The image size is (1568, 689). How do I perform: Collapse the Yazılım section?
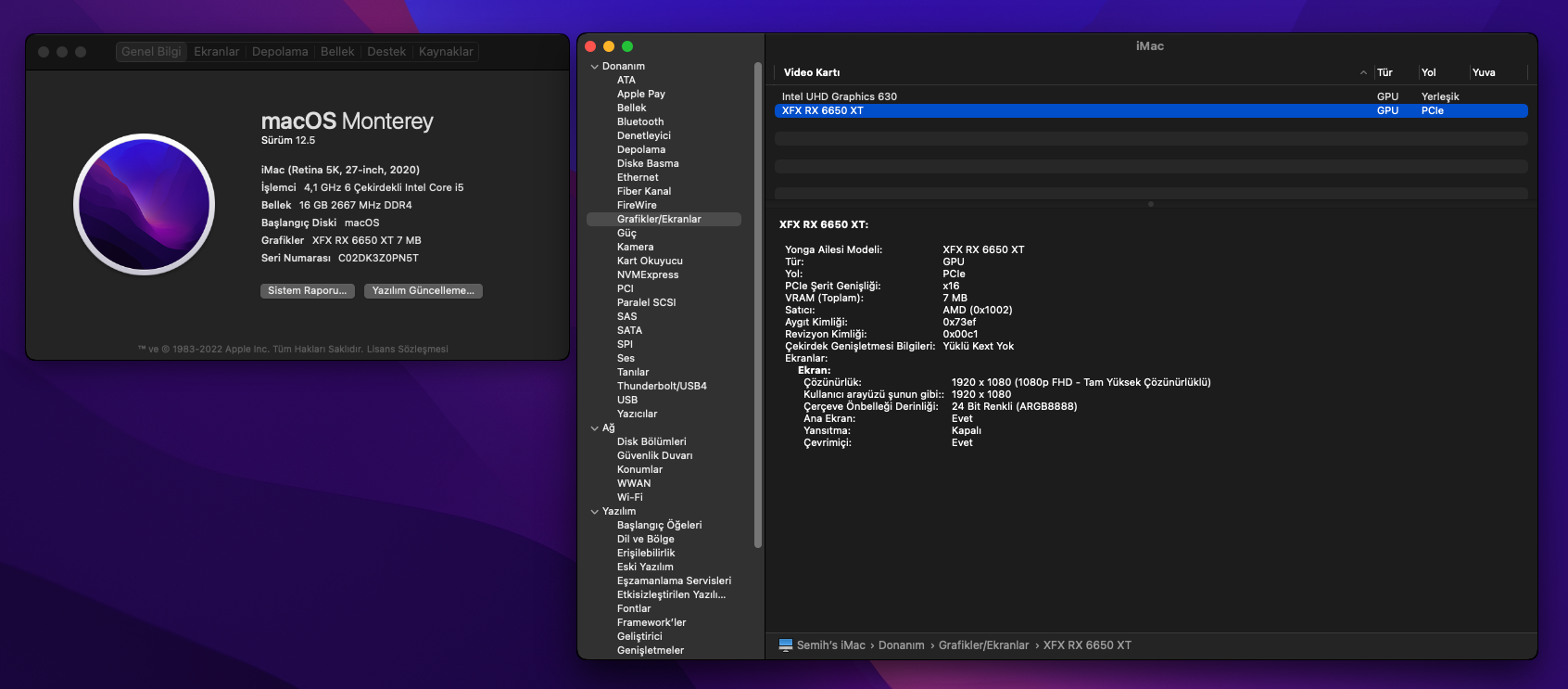595,512
